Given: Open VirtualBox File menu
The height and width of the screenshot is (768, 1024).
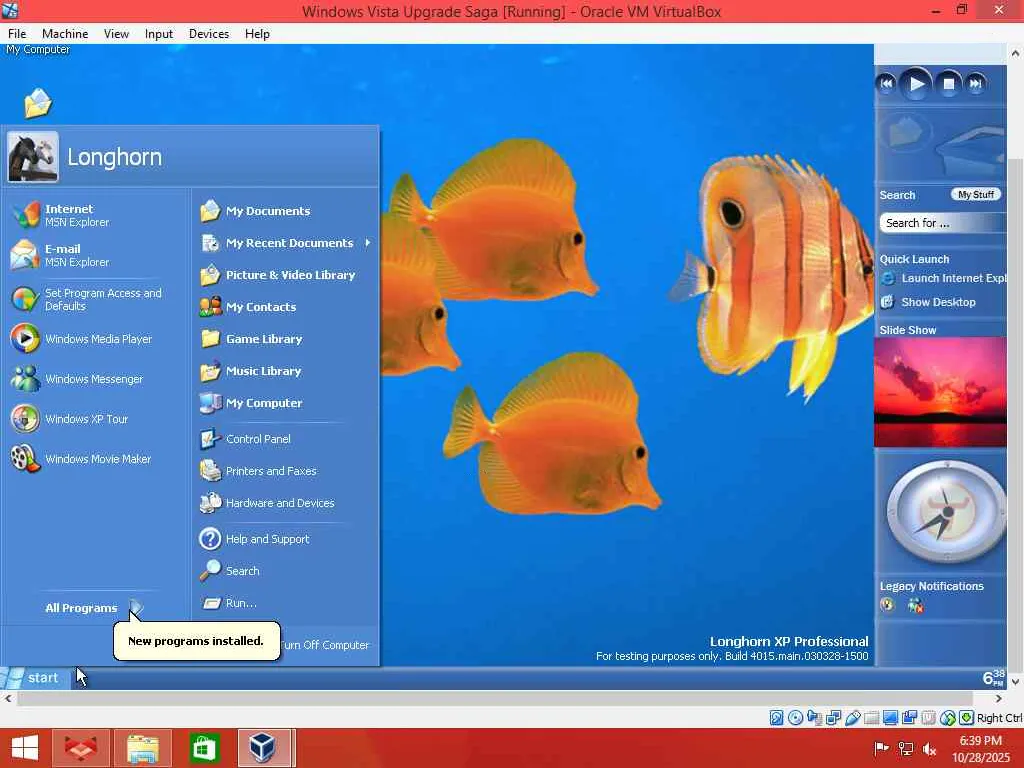Looking at the screenshot, I should tap(17, 33).
